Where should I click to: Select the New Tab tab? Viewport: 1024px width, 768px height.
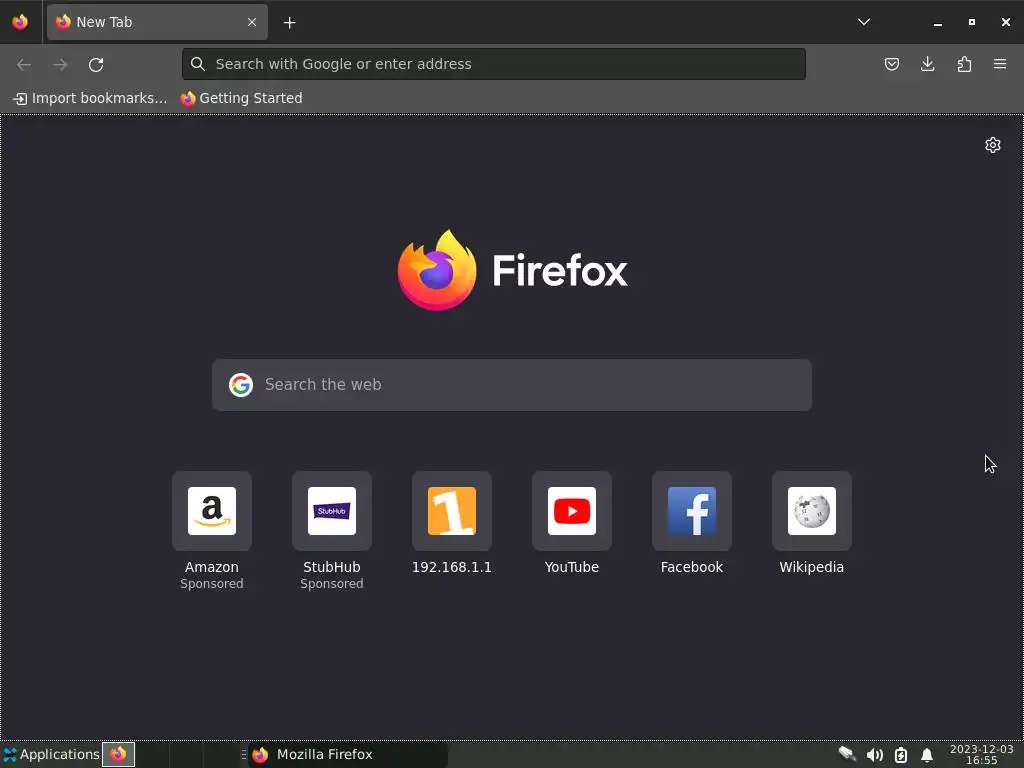pos(157,22)
